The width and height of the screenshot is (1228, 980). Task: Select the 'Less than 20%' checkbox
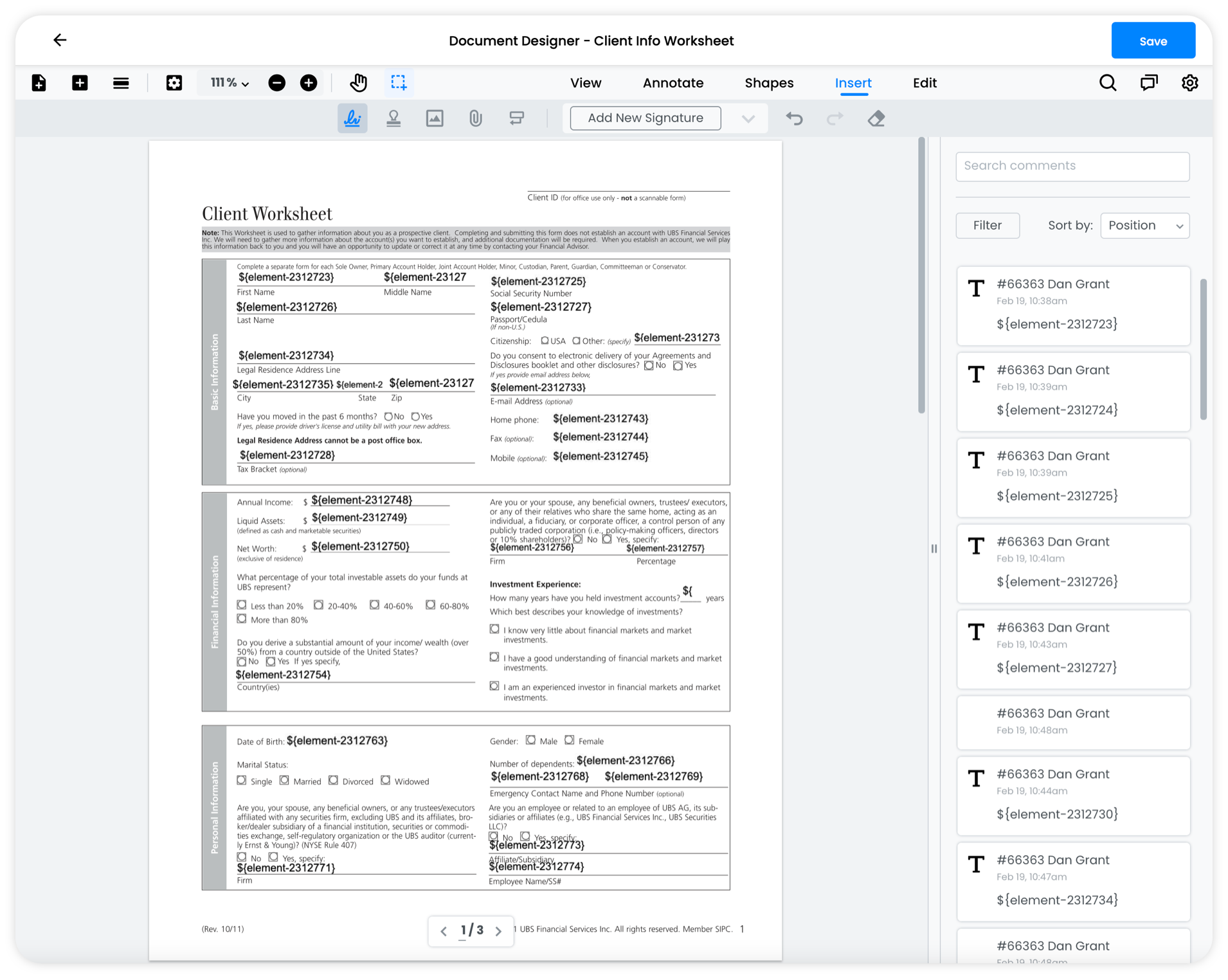[241, 605]
